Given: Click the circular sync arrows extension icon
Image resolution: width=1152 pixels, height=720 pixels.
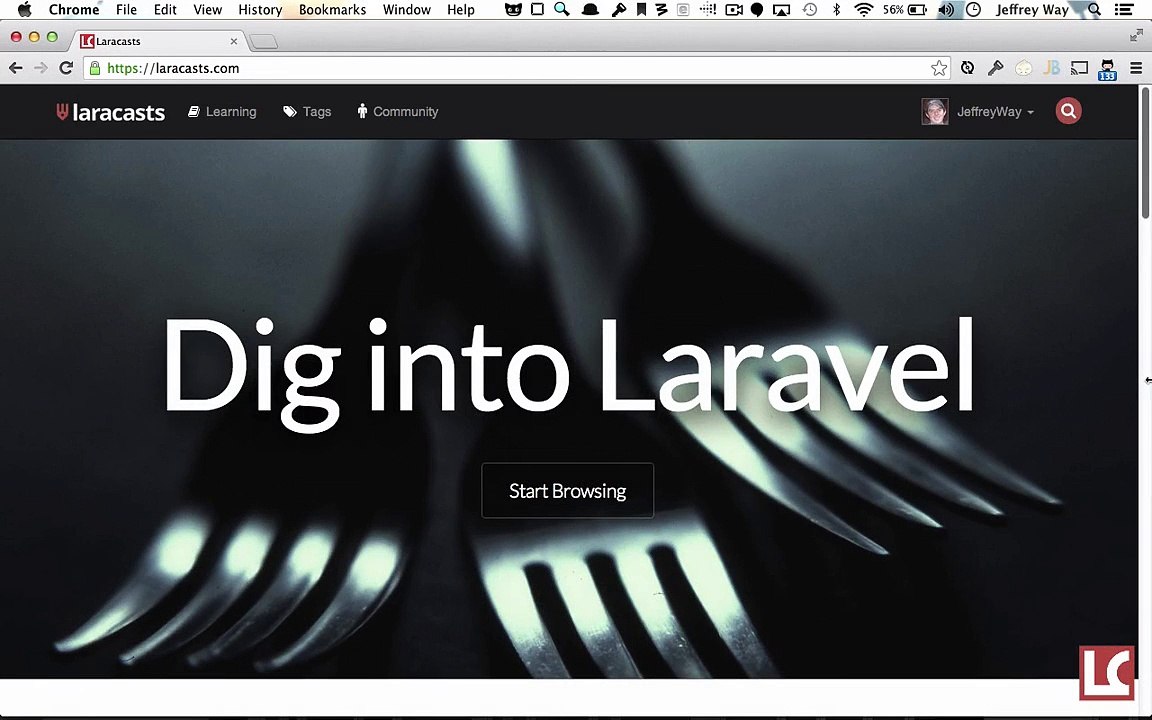Looking at the screenshot, I should (x=968, y=68).
